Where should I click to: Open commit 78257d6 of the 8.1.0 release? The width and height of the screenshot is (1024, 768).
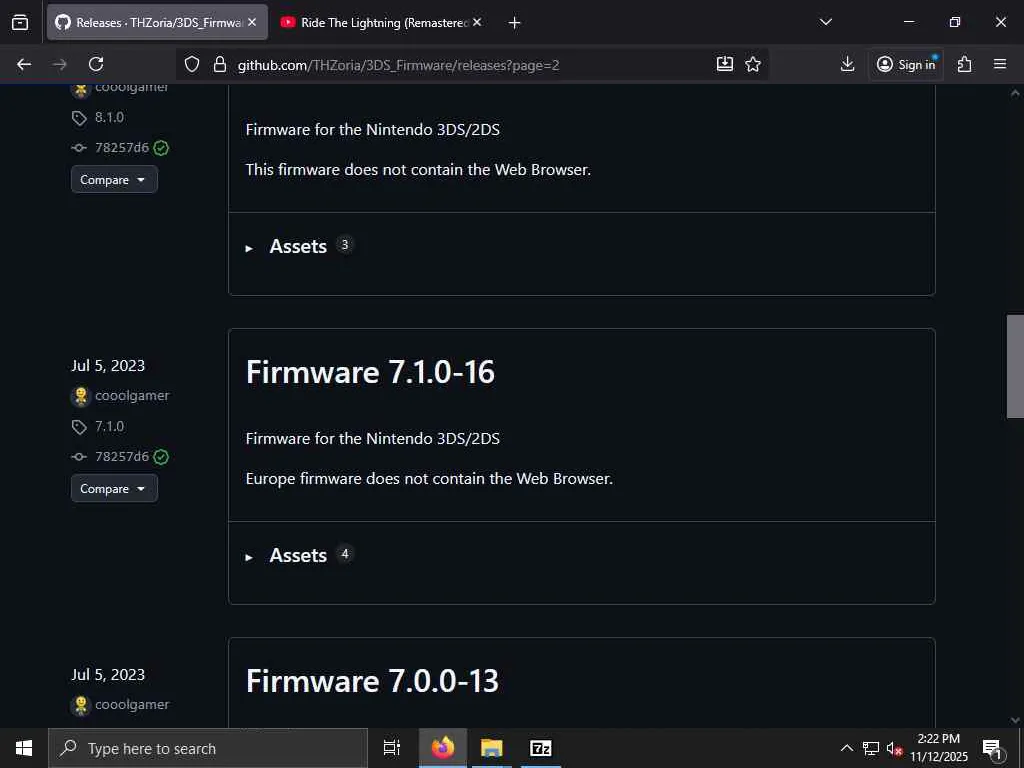pos(121,148)
